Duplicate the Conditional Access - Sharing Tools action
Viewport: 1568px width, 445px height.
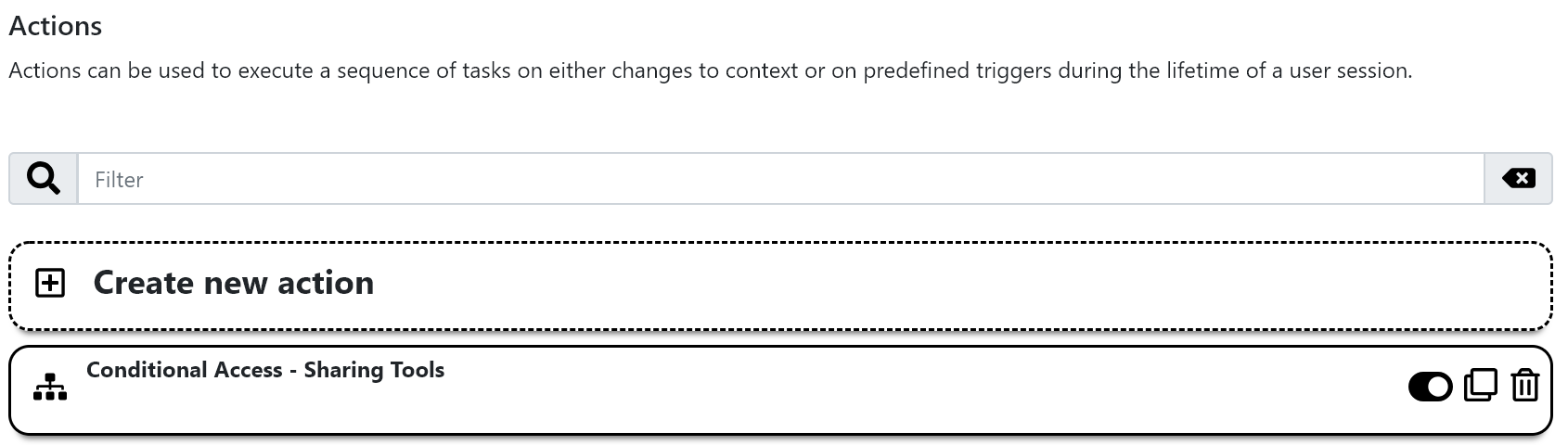[1480, 385]
